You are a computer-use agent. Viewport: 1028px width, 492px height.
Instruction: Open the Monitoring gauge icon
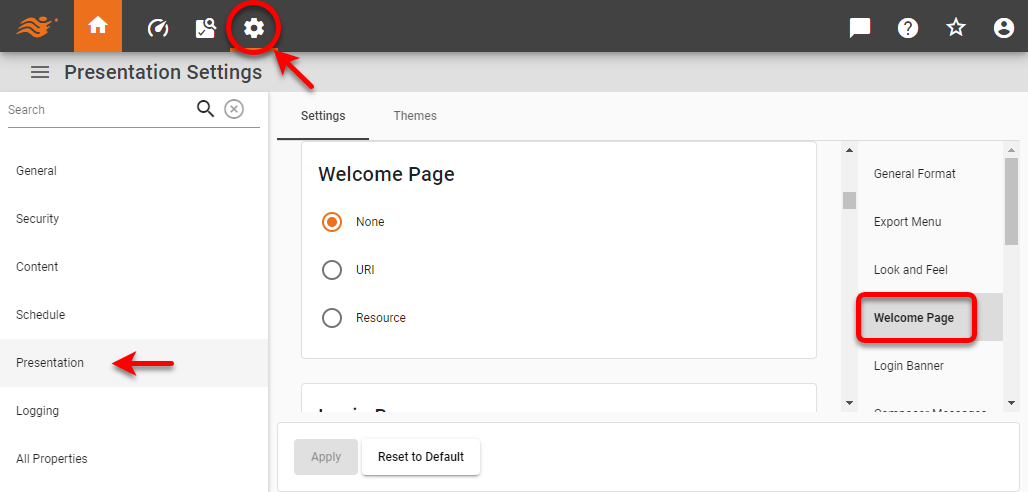tap(158, 28)
